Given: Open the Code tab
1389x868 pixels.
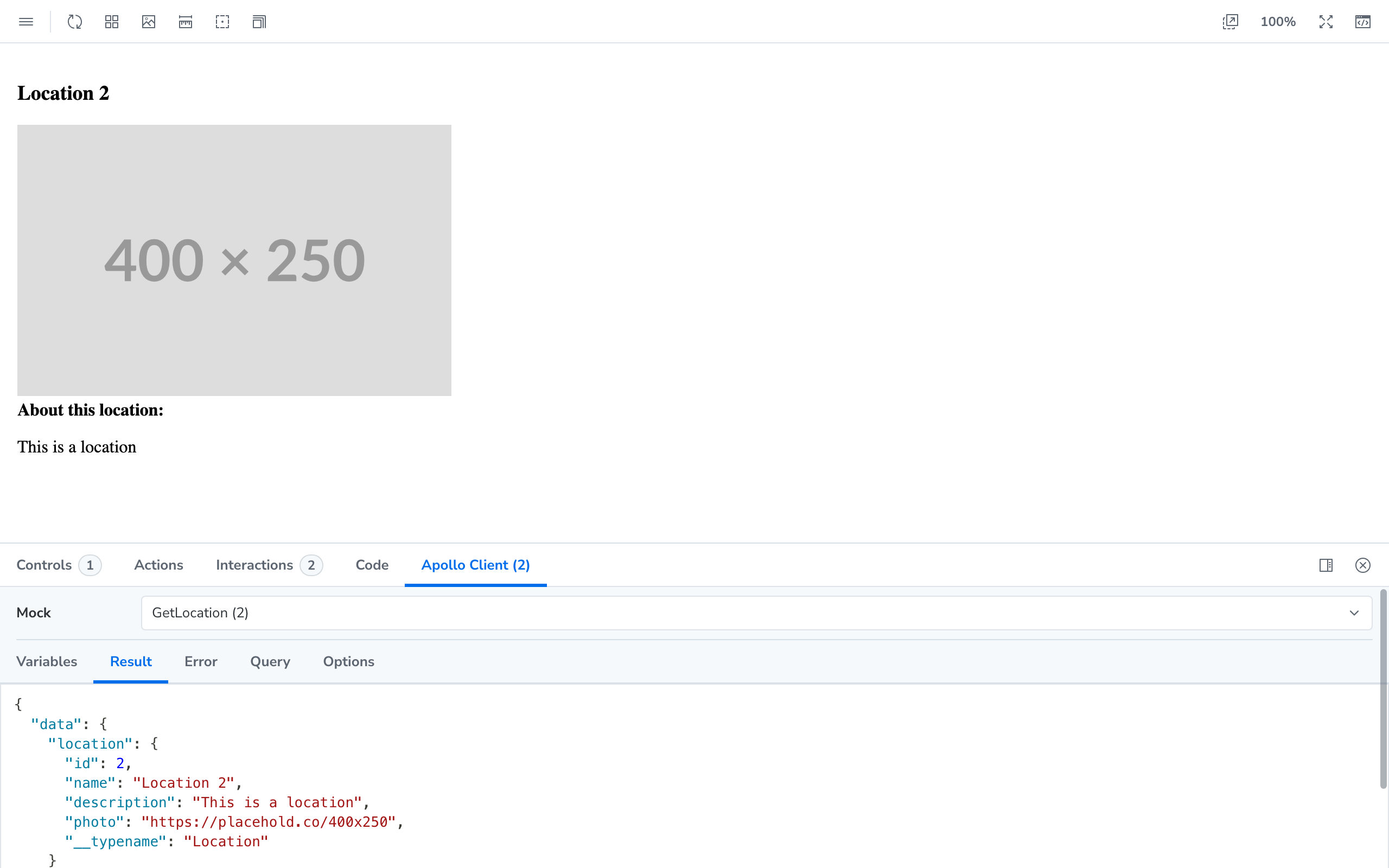Looking at the screenshot, I should pyautogui.click(x=372, y=565).
